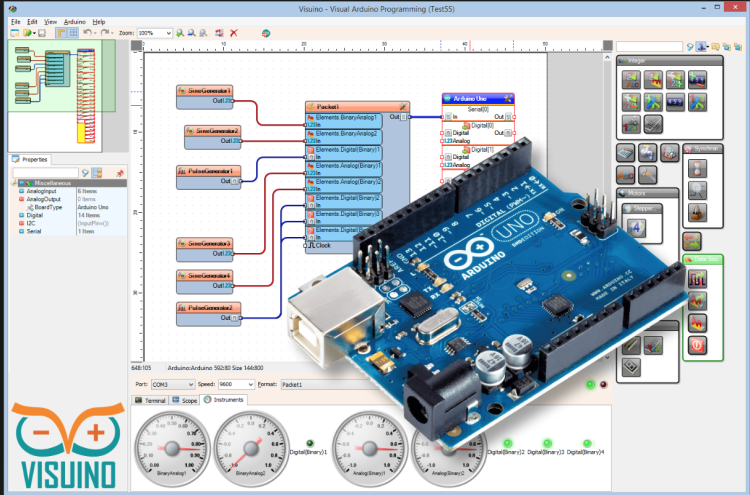Select the BoardType property row

[x=48, y=207]
